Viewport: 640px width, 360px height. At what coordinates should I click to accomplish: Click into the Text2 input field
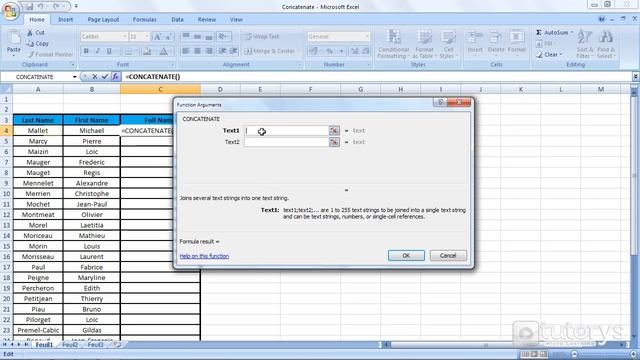tap(286, 142)
